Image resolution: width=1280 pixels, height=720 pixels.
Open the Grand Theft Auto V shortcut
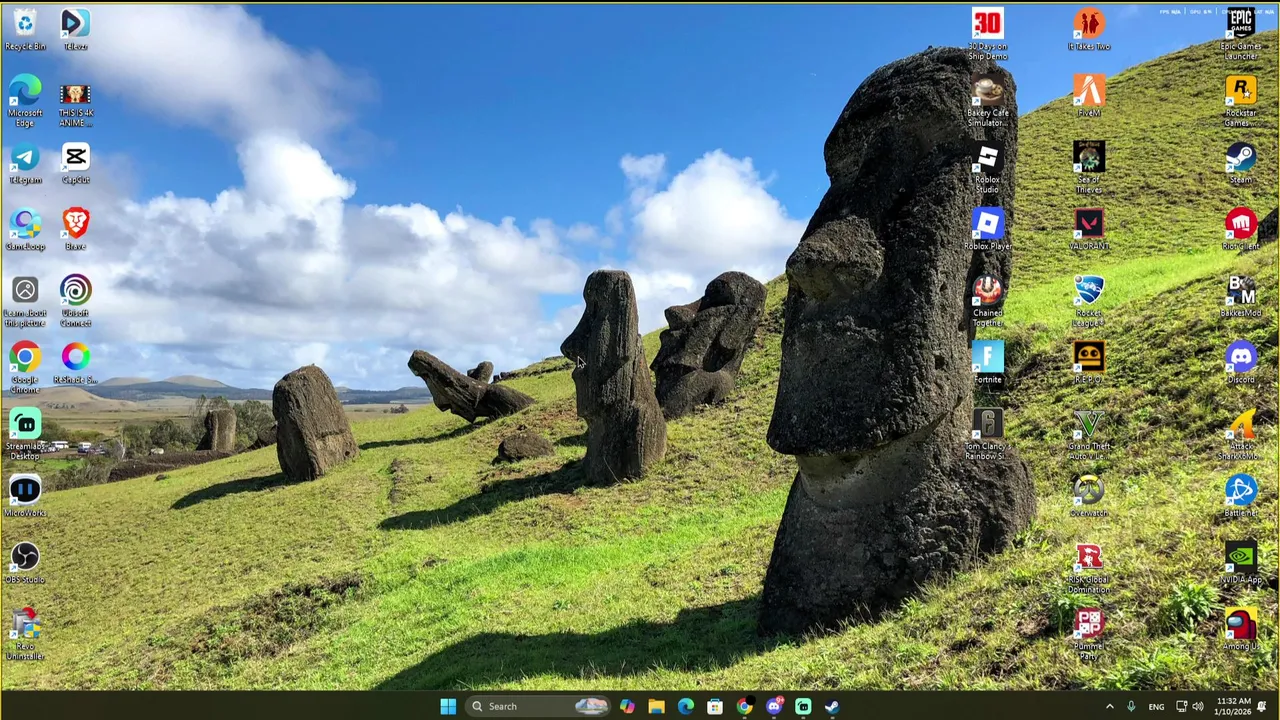pyautogui.click(x=1089, y=435)
